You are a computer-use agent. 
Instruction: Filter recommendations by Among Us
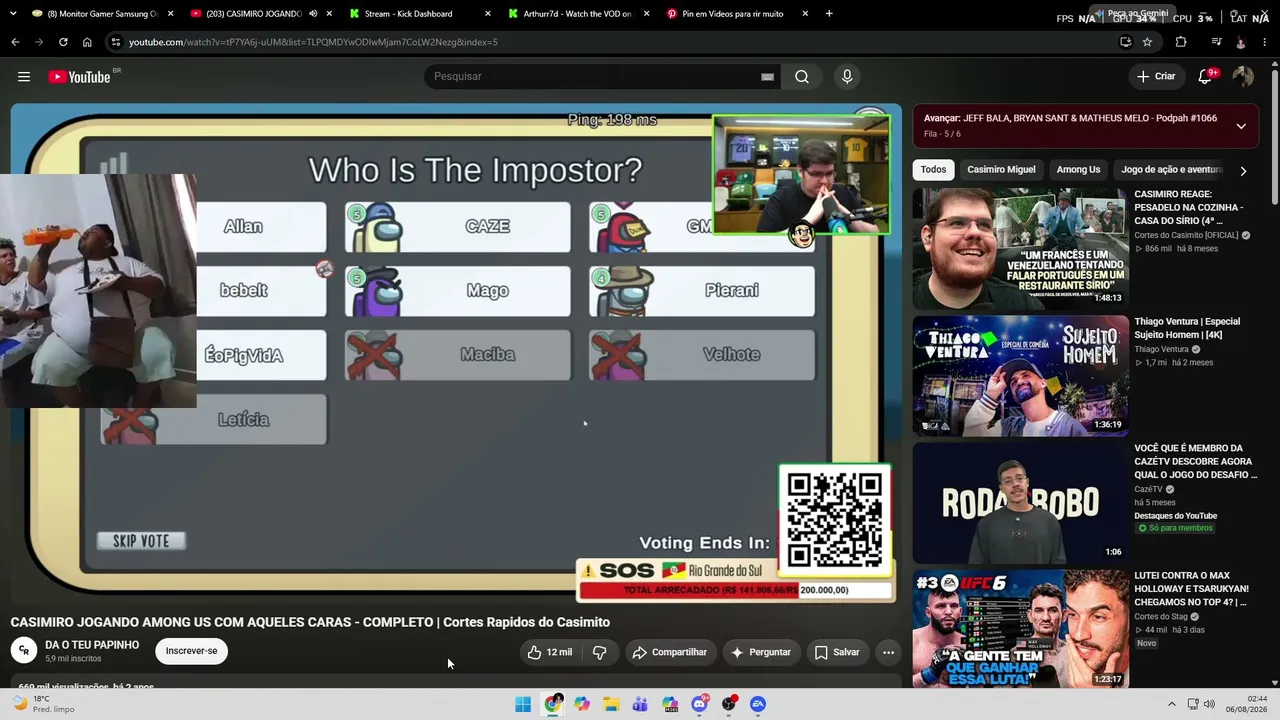point(1078,170)
